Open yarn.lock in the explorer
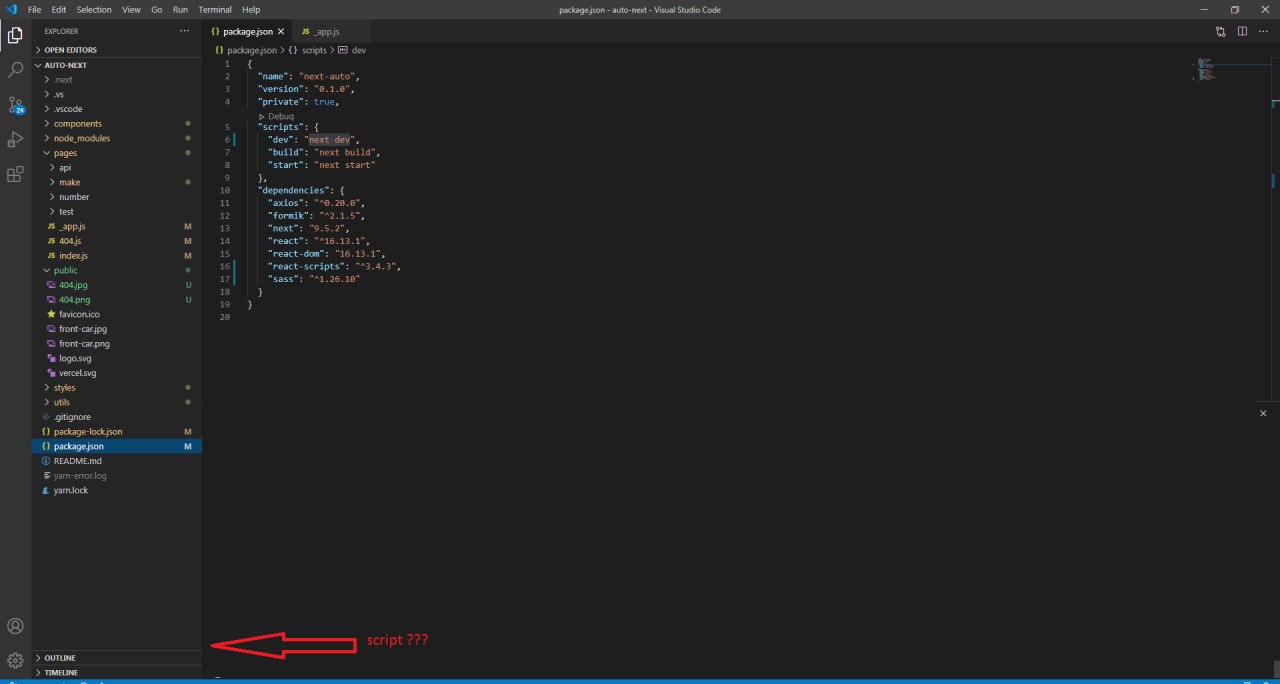This screenshot has height=684, width=1280. (x=117, y=490)
